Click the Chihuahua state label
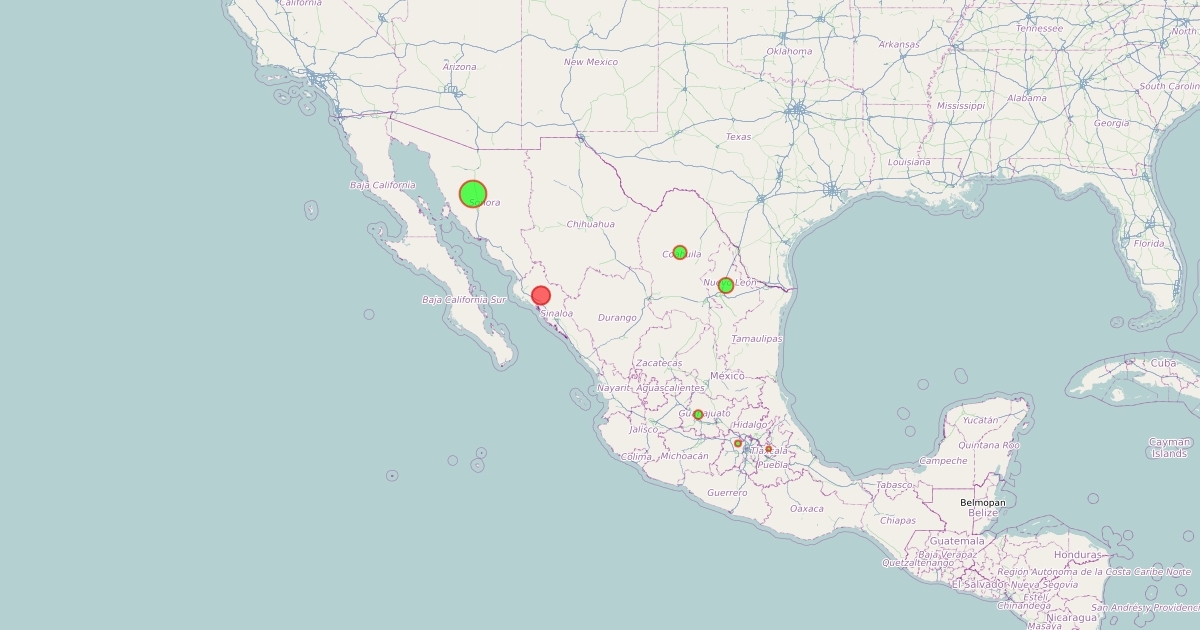 point(590,224)
